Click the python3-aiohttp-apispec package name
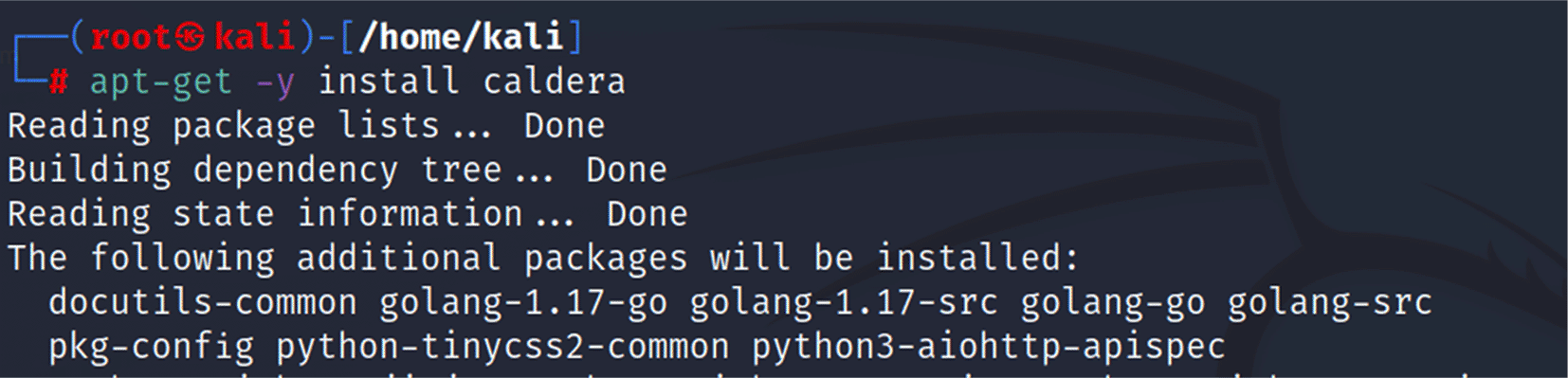Viewport: 1568px width, 378px height. [989, 348]
